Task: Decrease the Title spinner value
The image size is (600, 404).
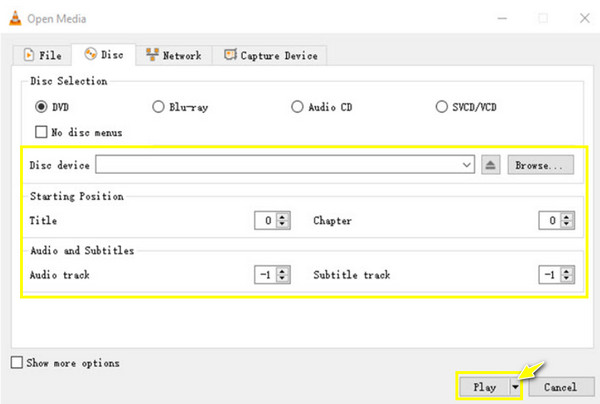Action: [282, 225]
